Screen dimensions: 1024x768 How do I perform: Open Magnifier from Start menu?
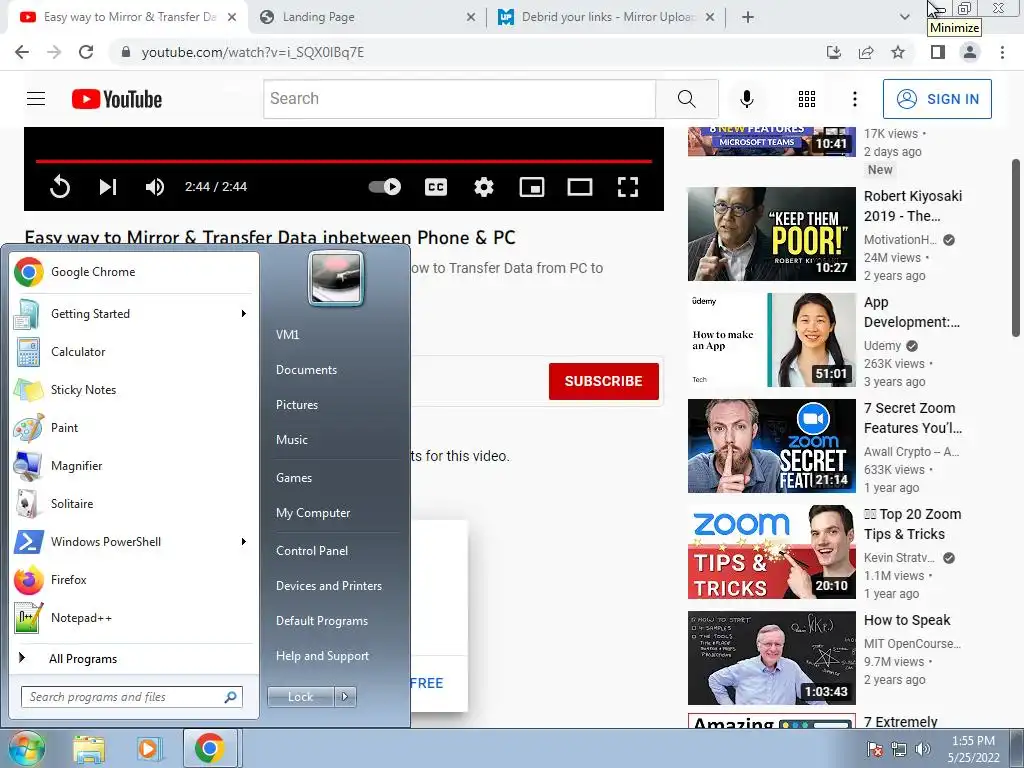click(x=133, y=466)
